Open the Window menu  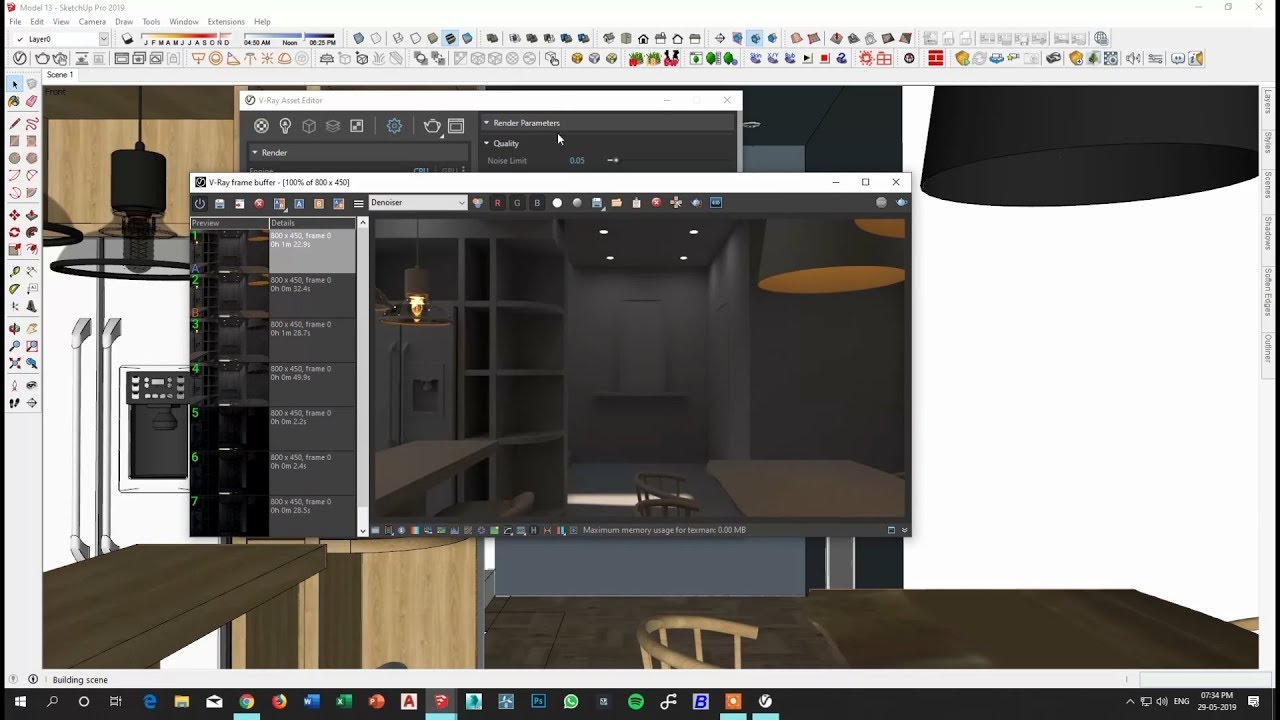pos(184,21)
